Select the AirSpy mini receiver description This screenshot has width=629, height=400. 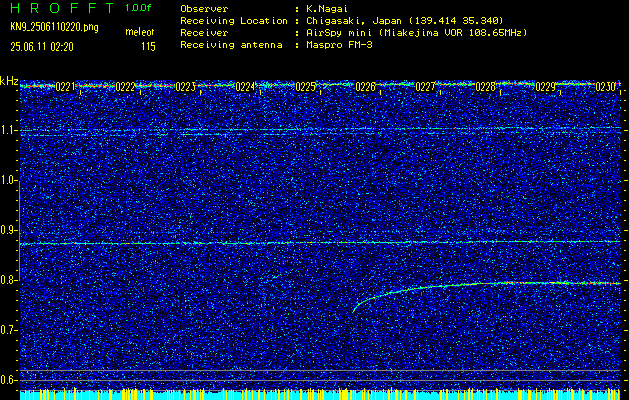point(417,32)
